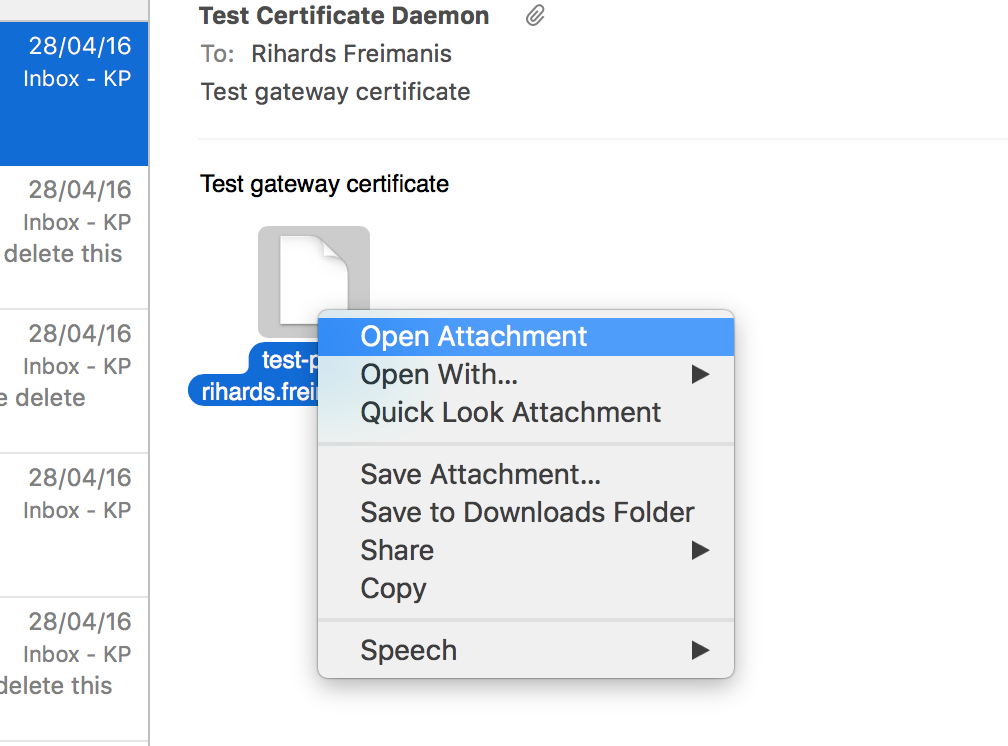Image resolution: width=1008 pixels, height=746 pixels.
Task: Choose 'Quick Look Attachment'
Action: coord(511,412)
